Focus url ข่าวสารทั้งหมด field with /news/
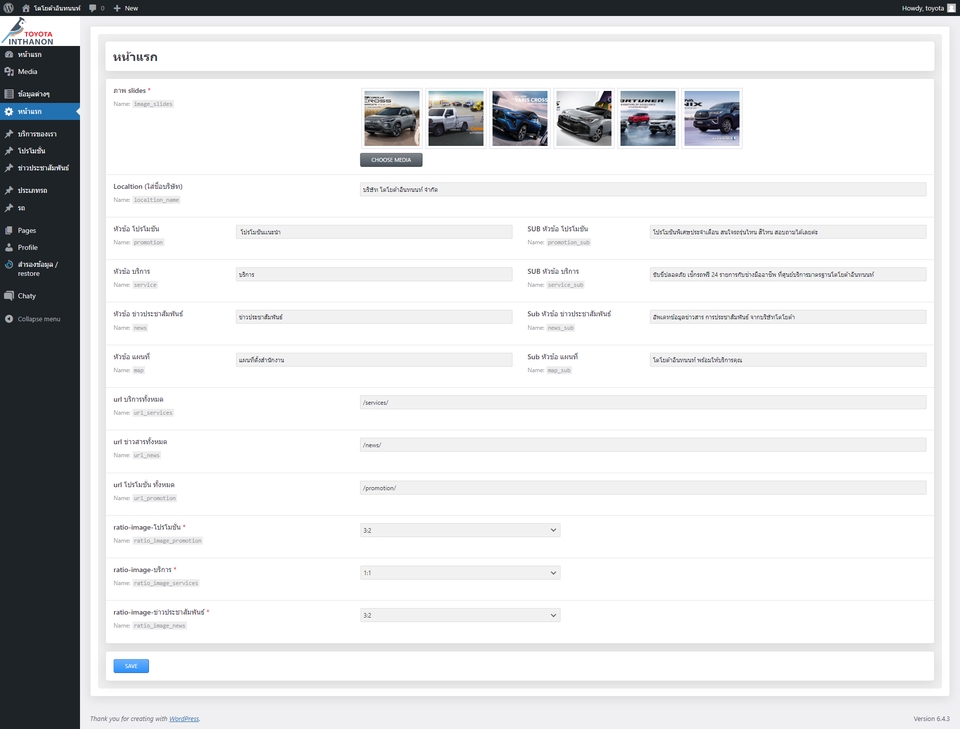The height and width of the screenshot is (729, 960). point(643,445)
